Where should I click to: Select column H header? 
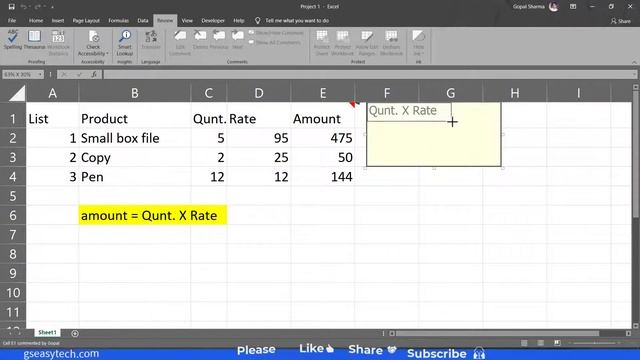[x=515, y=93]
